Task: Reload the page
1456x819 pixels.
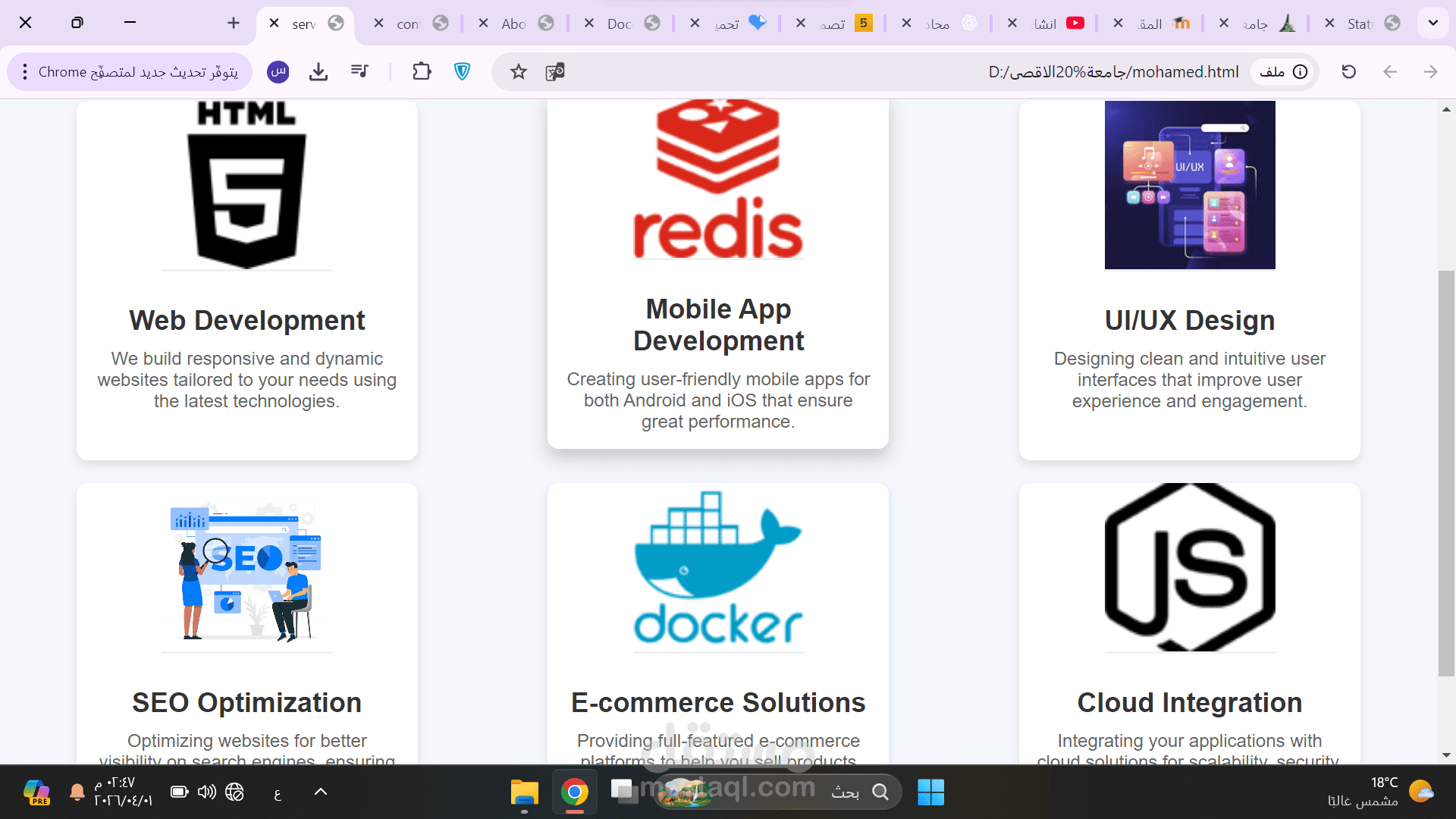Action: coord(1348,72)
